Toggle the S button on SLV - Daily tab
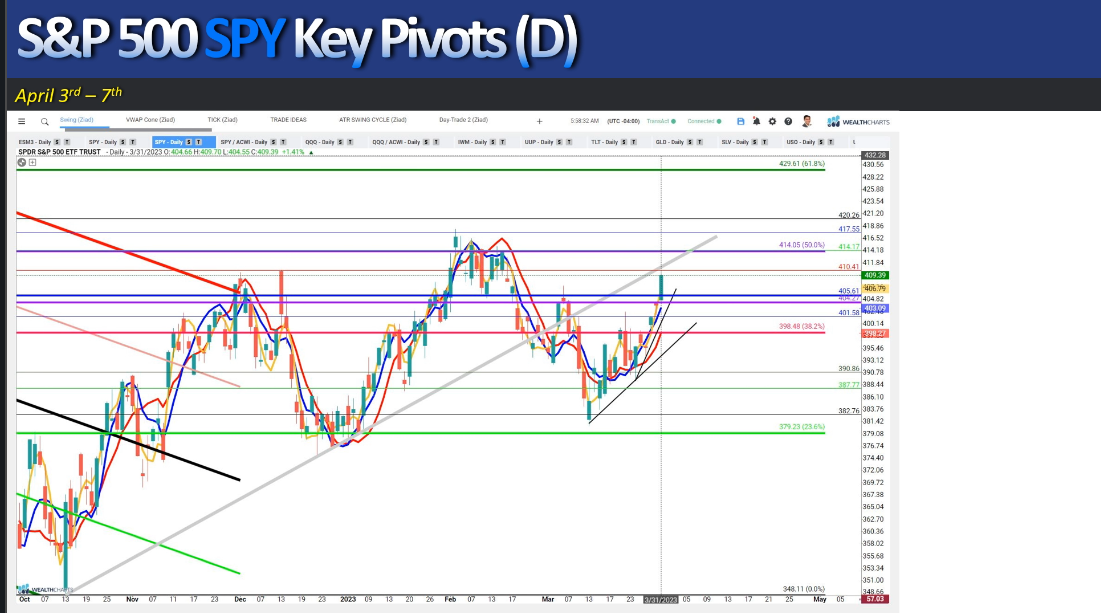 tap(755, 142)
